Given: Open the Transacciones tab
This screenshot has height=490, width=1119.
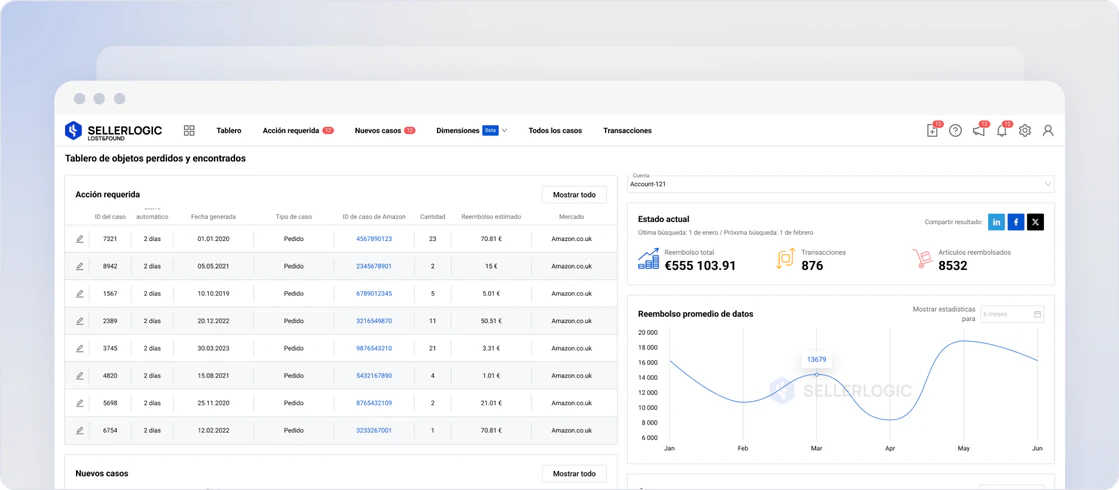Looking at the screenshot, I should pos(627,131).
